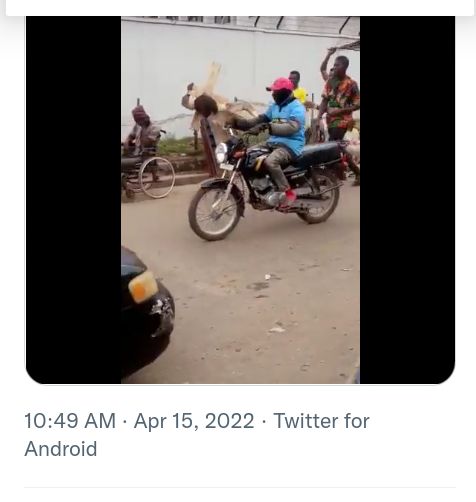Click the Apr 15, 2022 date

coord(194,421)
